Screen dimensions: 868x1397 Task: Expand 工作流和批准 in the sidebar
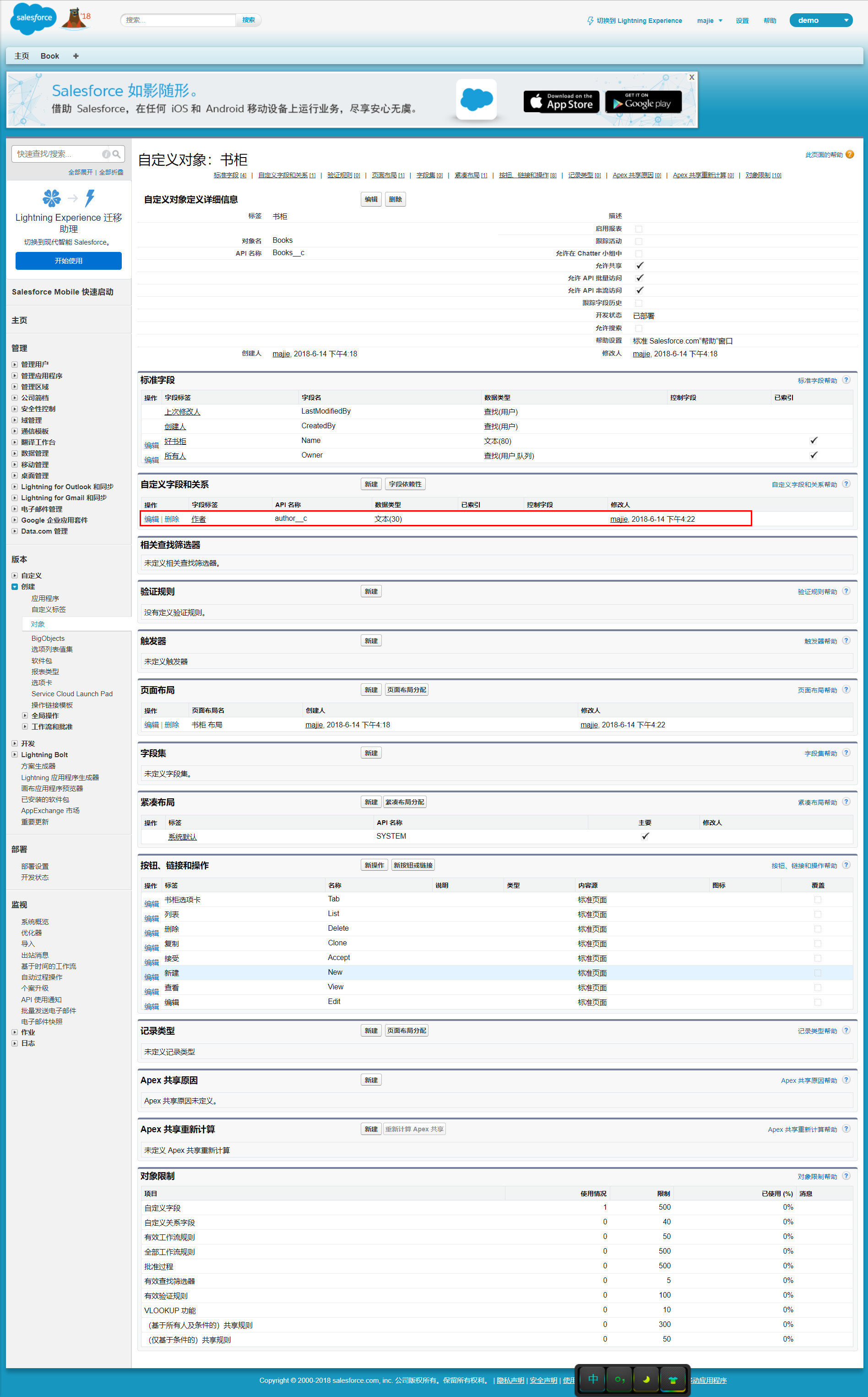coord(25,726)
